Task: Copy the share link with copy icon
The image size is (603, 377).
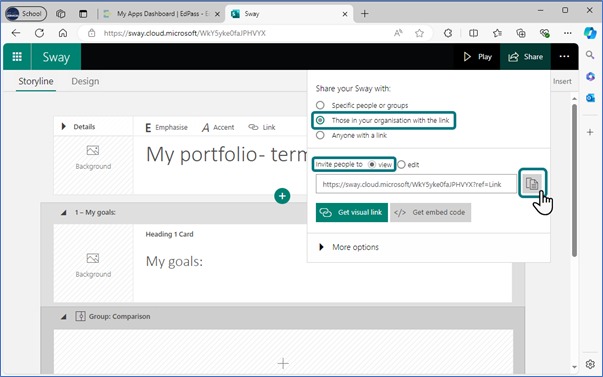Action: tap(532, 183)
